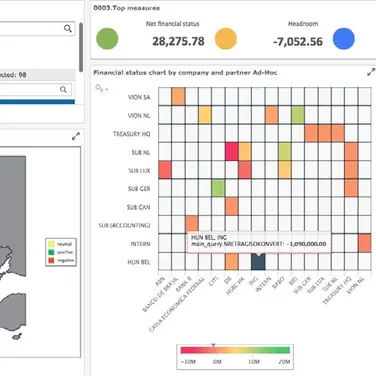Click the SUB NL / TREASURY HQ orange cell
376x376 pixels.
351,152
